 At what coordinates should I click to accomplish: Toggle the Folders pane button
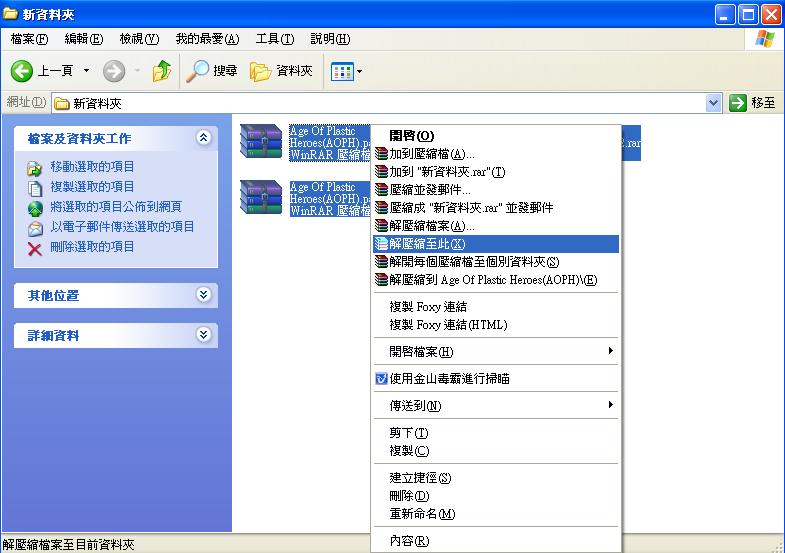pos(281,71)
